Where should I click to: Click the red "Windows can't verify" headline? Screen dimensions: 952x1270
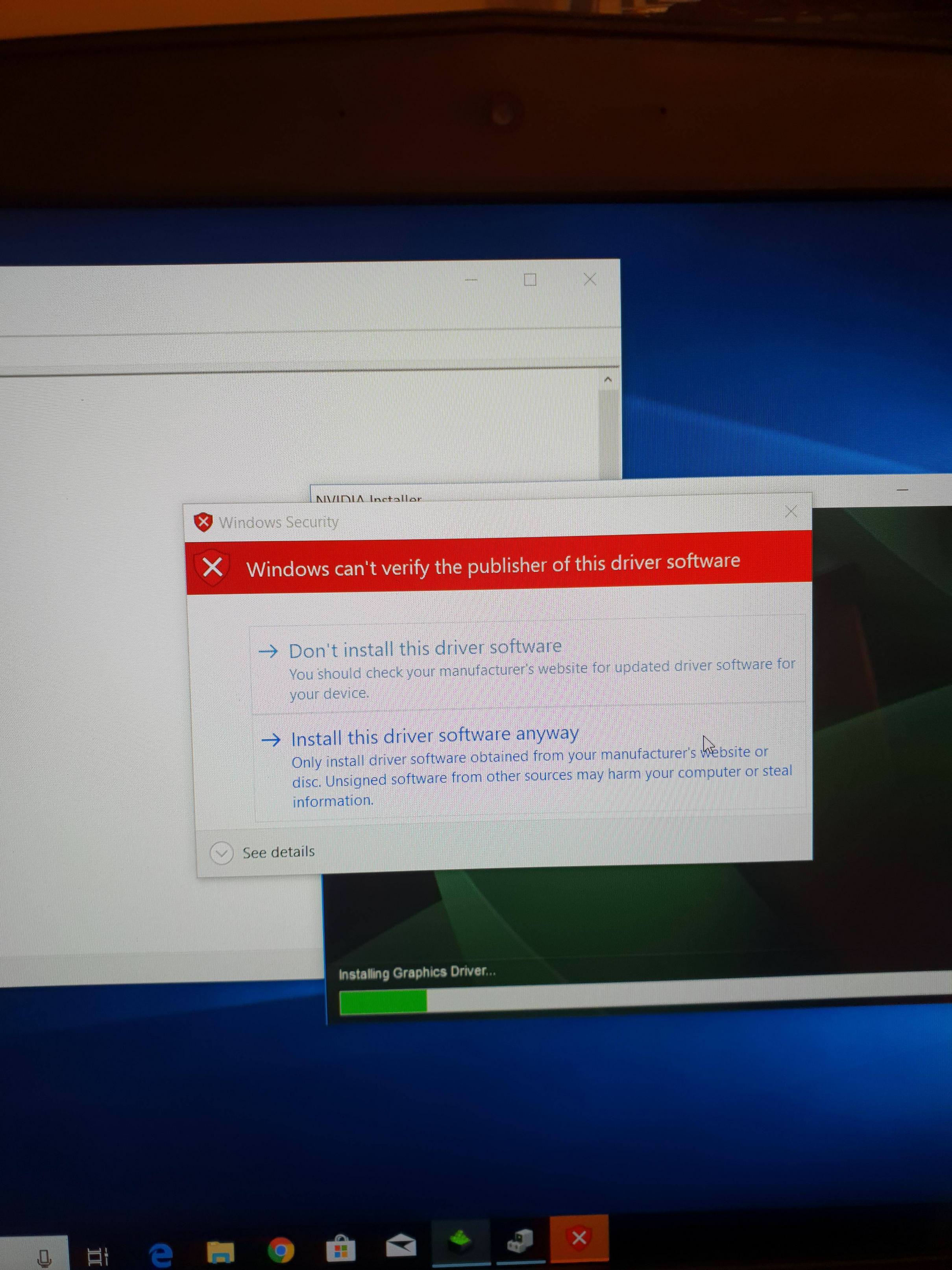[493, 565]
